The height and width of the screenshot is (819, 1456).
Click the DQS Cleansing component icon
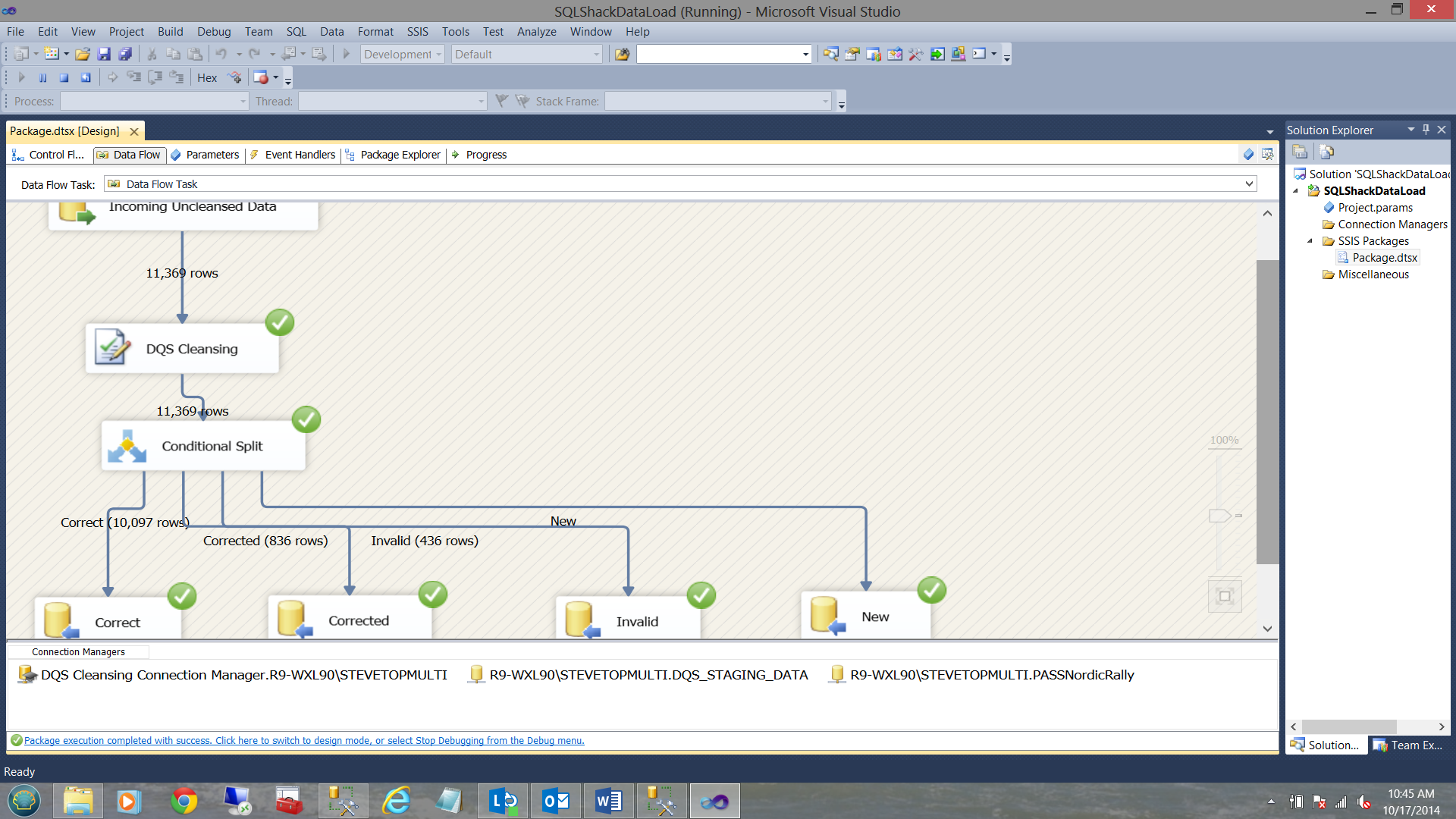[x=112, y=348]
